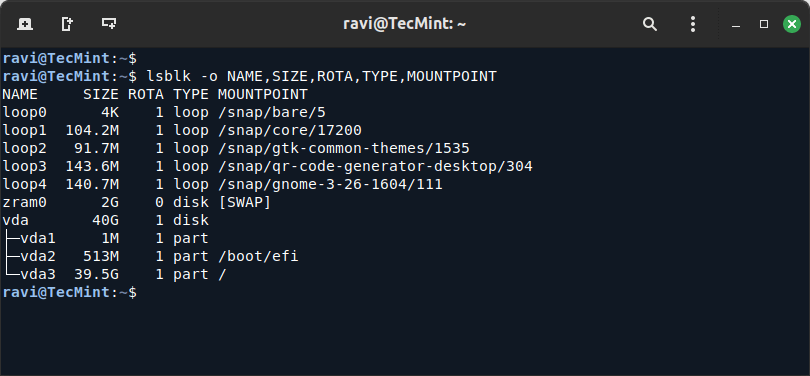Maximize the terminal window
This screenshot has width=810, height=376.
click(x=764, y=24)
